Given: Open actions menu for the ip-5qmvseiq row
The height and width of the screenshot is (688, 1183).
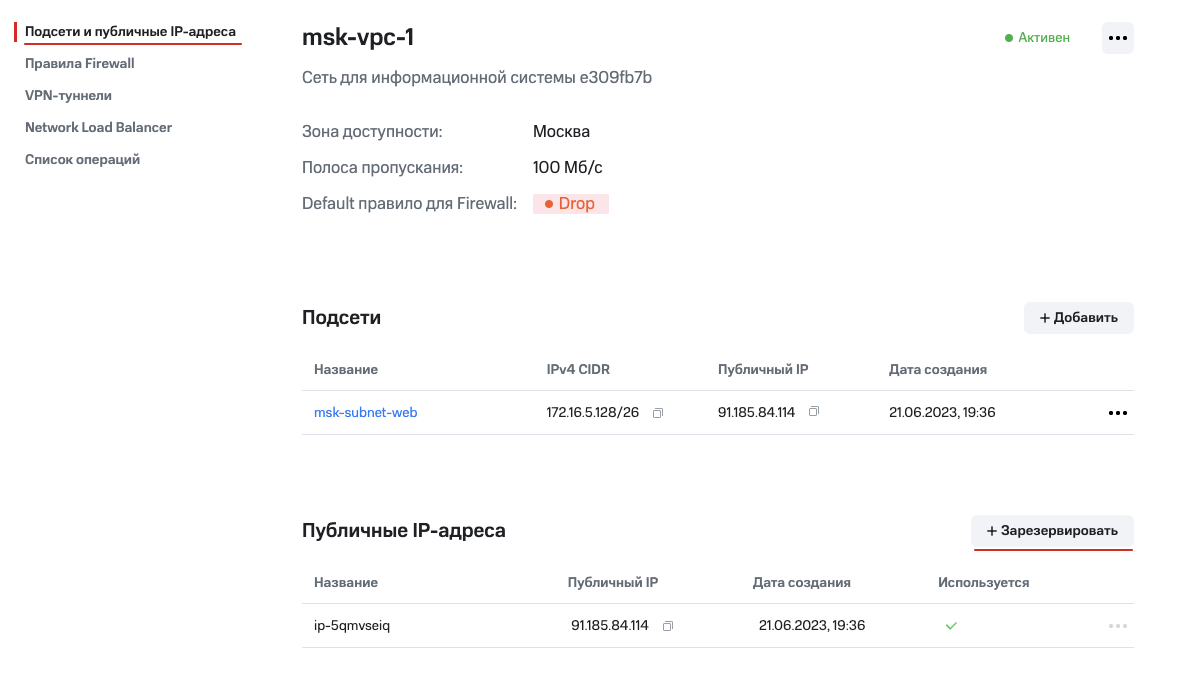Looking at the screenshot, I should [x=1117, y=626].
